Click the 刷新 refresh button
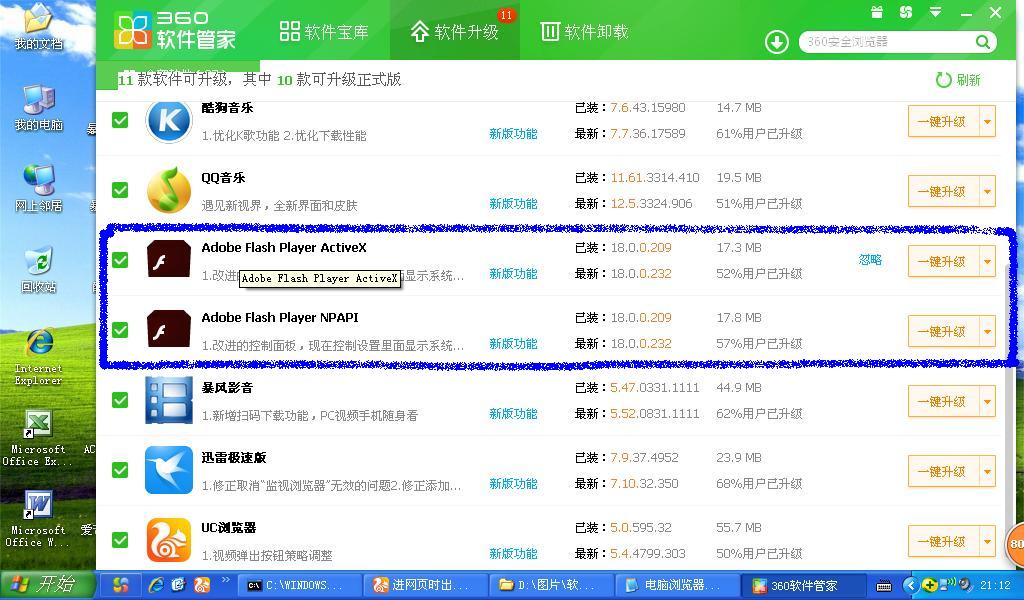The image size is (1024, 600). pos(959,80)
